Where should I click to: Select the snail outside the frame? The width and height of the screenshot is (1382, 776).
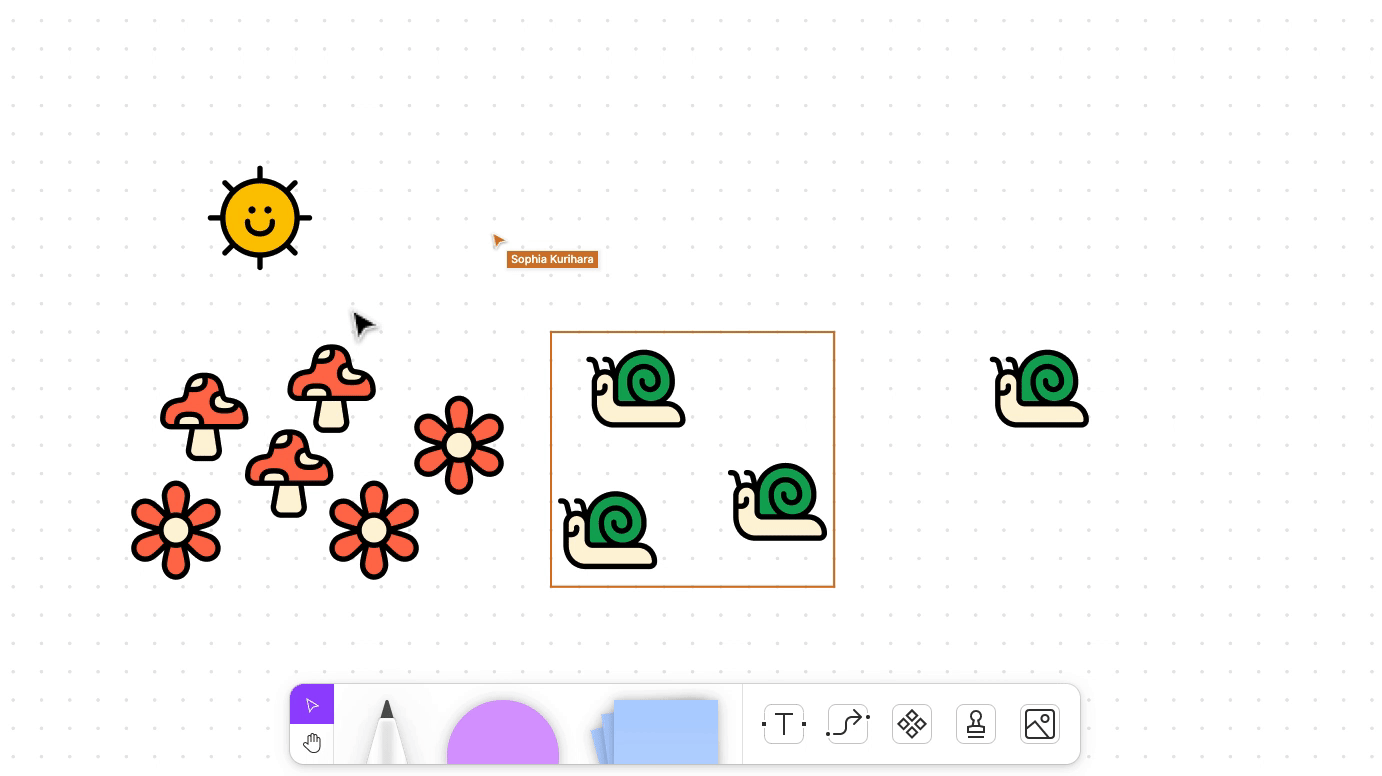(1040, 389)
